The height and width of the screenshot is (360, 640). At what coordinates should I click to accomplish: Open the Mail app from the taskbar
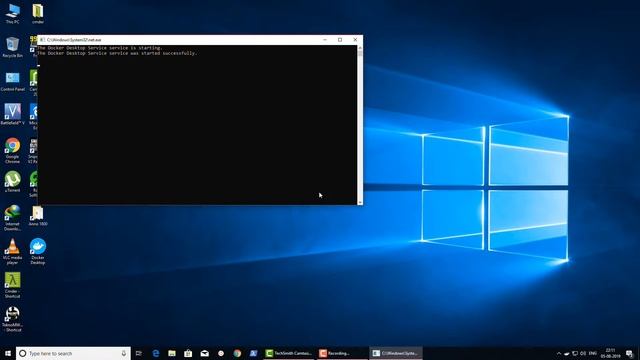tap(204, 353)
